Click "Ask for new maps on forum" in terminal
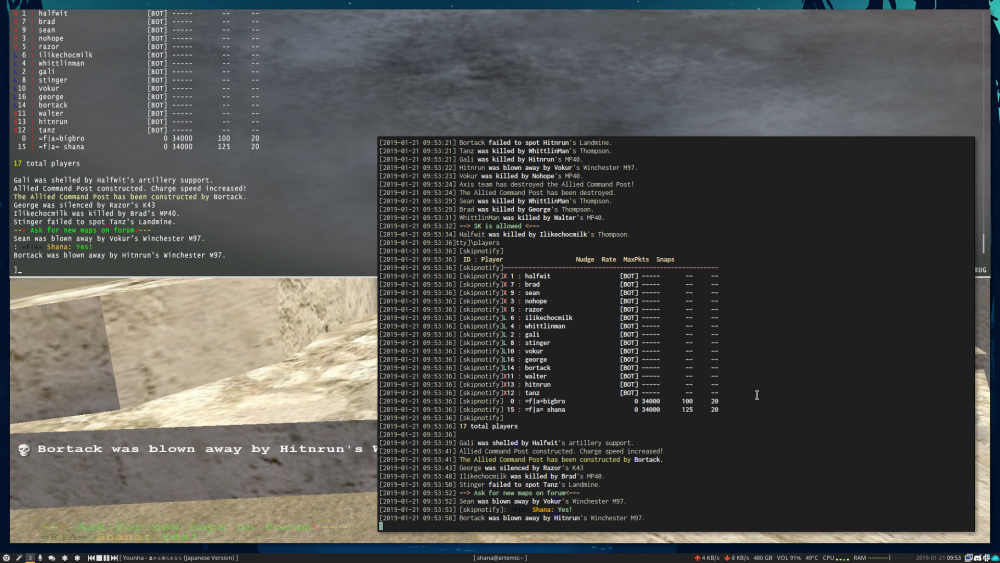This screenshot has width=1000, height=563. click(x=519, y=493)
